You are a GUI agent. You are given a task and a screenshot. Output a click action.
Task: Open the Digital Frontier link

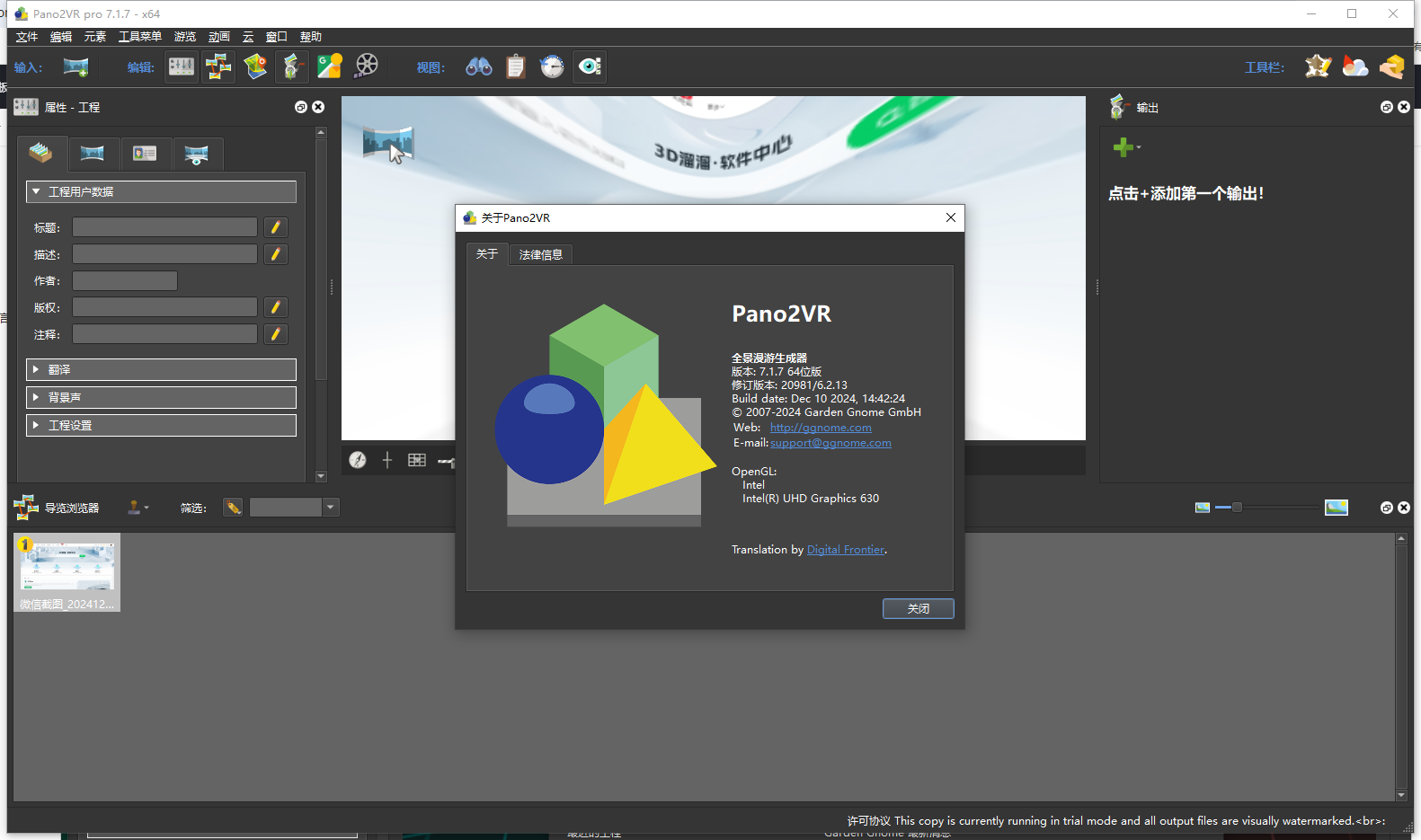pos(846,550)
